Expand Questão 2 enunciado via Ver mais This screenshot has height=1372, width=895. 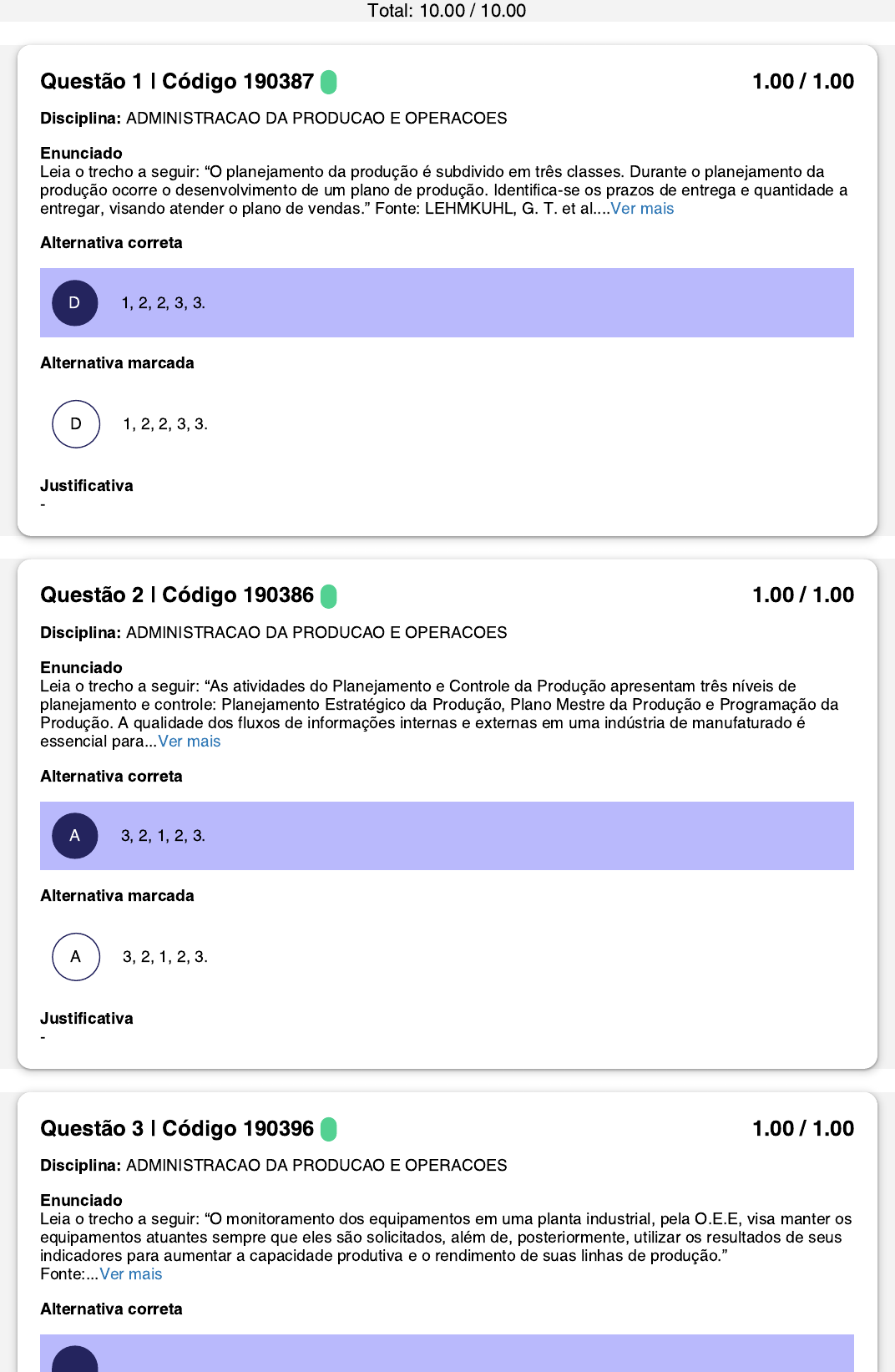[190, 742]
